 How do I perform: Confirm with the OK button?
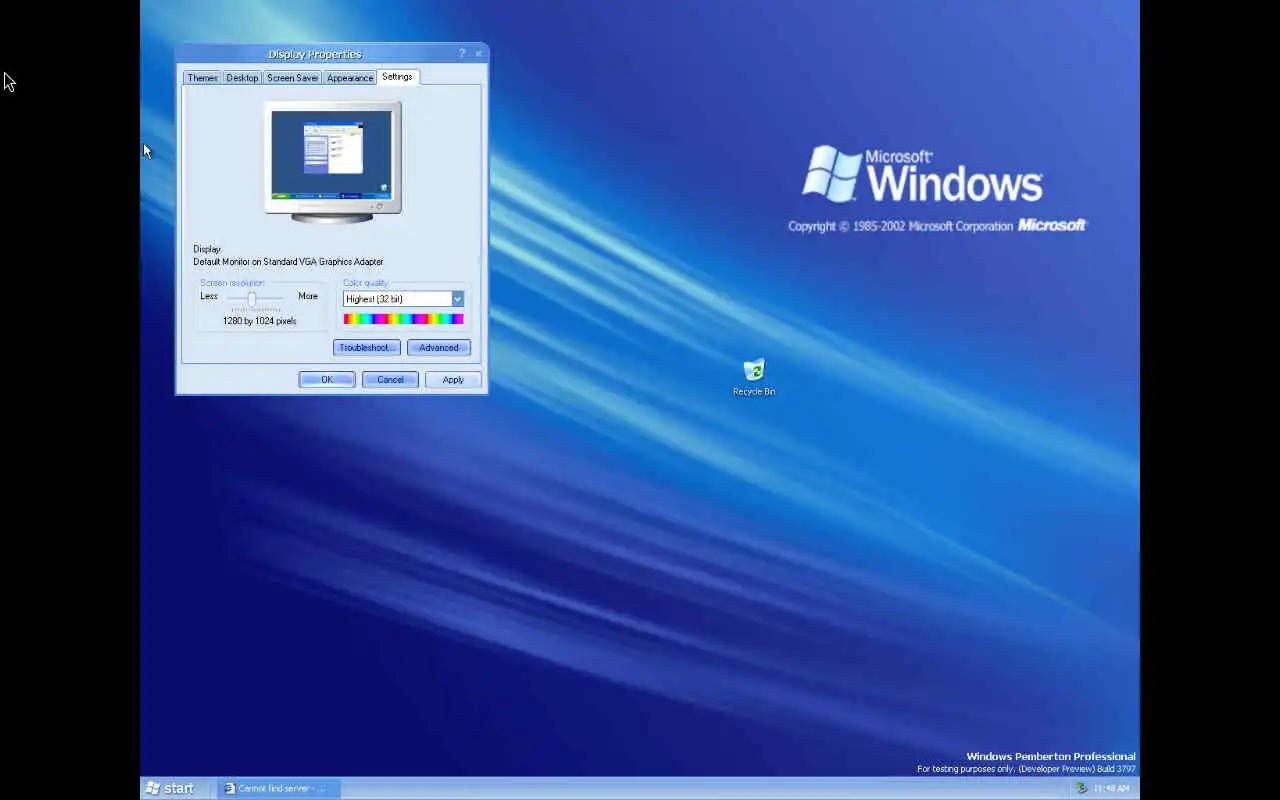click(327, 380)
